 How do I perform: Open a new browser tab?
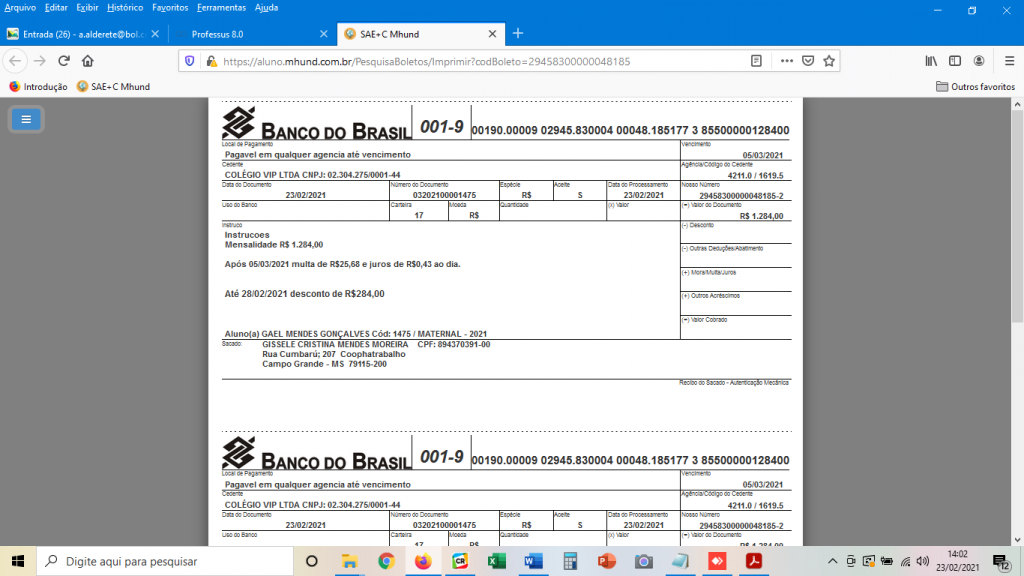click(518, 33)
